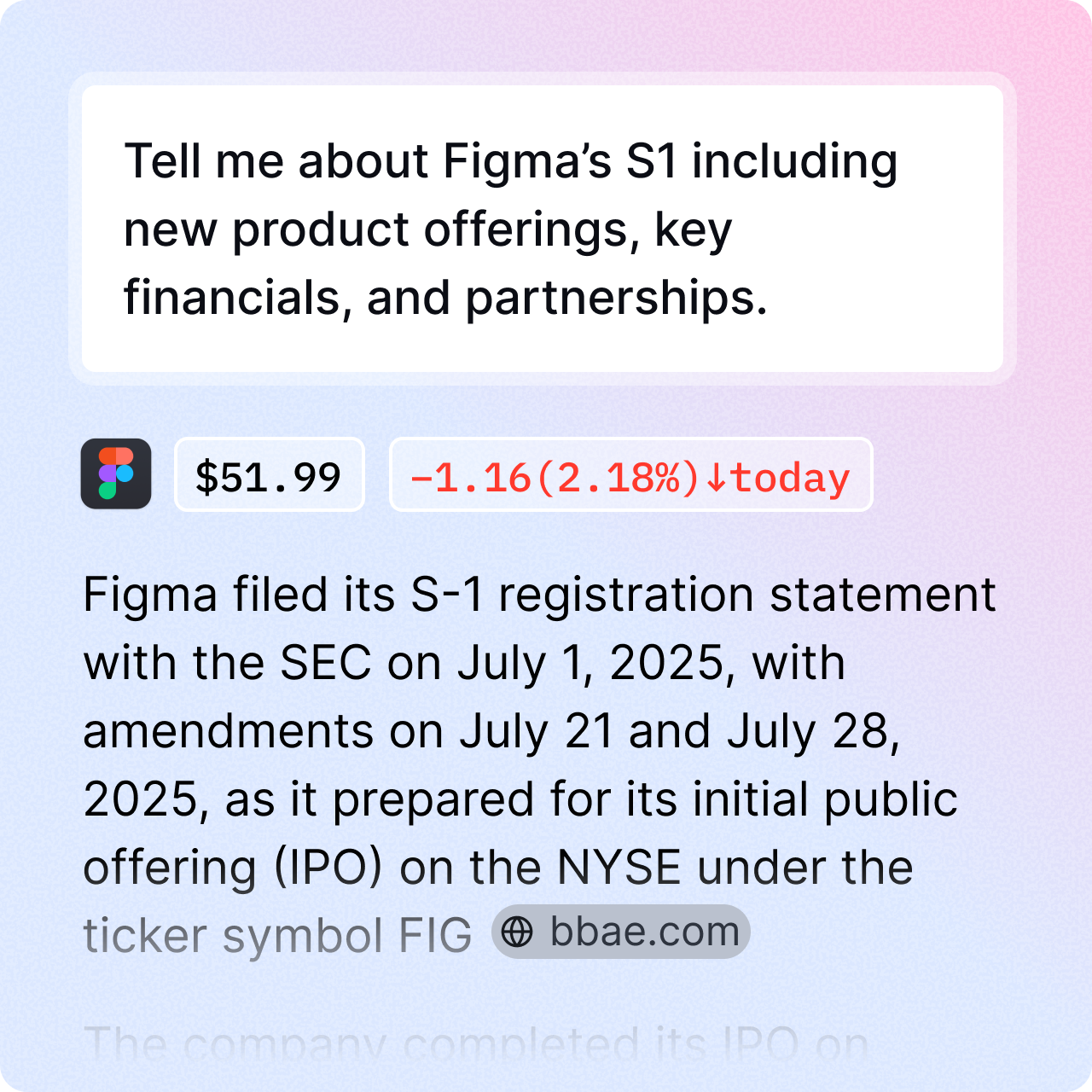Click the 'key financials, and partnerships' line
Screen dimensions: 1092x1092
pyautogui.click(x=445, y=298)
